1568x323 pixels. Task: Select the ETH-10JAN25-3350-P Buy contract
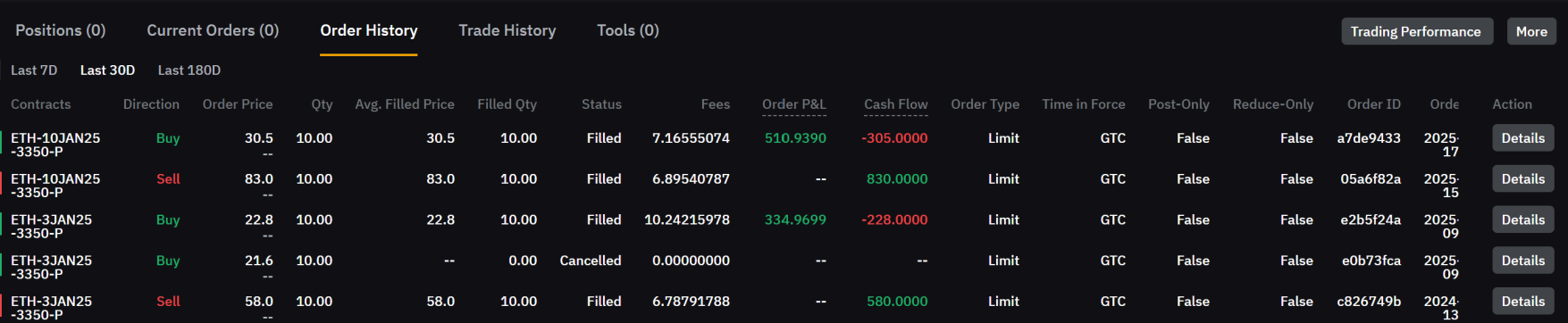point(55,145)
